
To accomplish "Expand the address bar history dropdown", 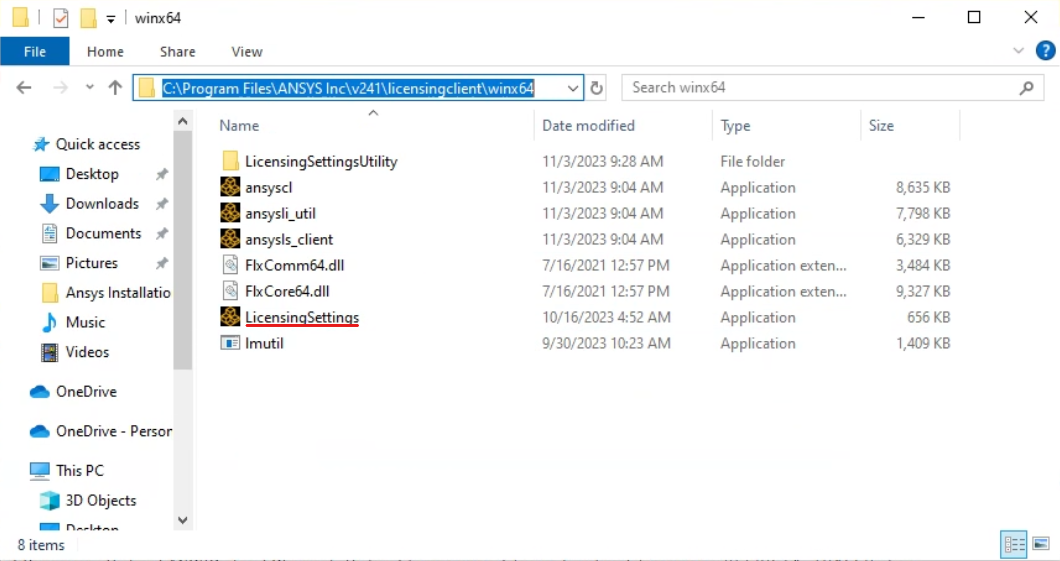I will coord(573,88).
